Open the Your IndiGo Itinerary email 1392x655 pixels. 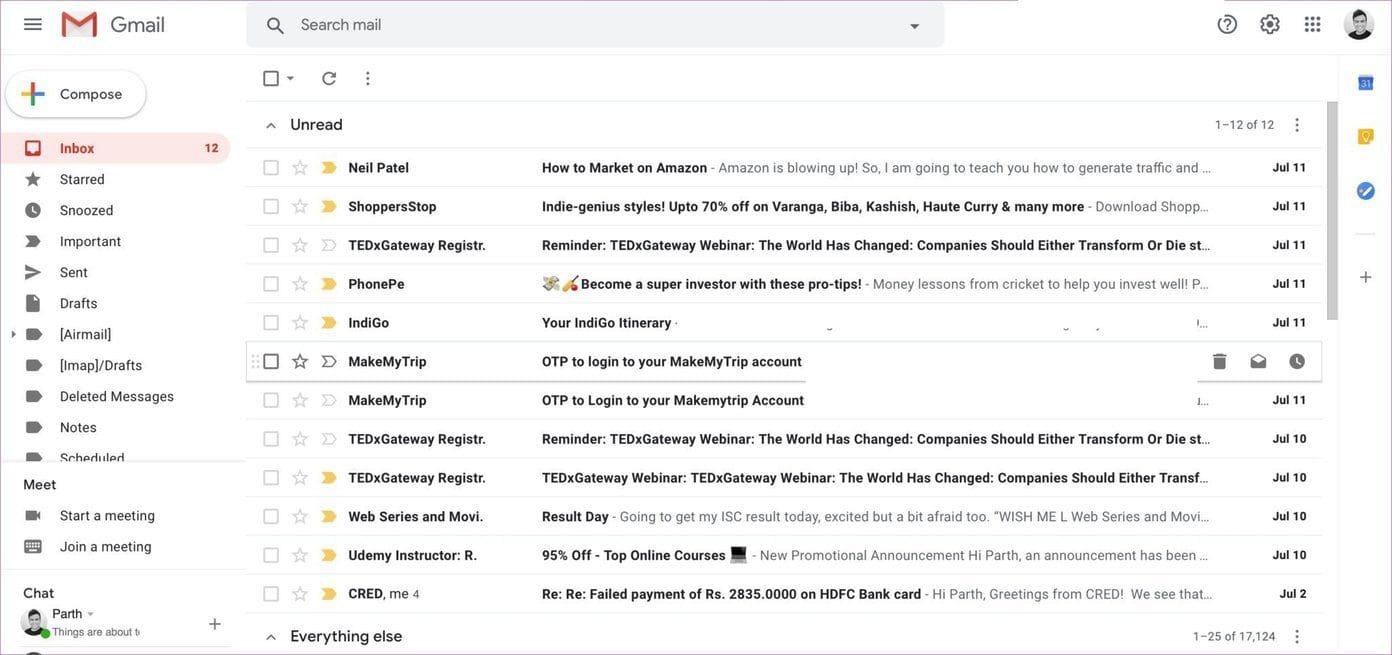784,323
